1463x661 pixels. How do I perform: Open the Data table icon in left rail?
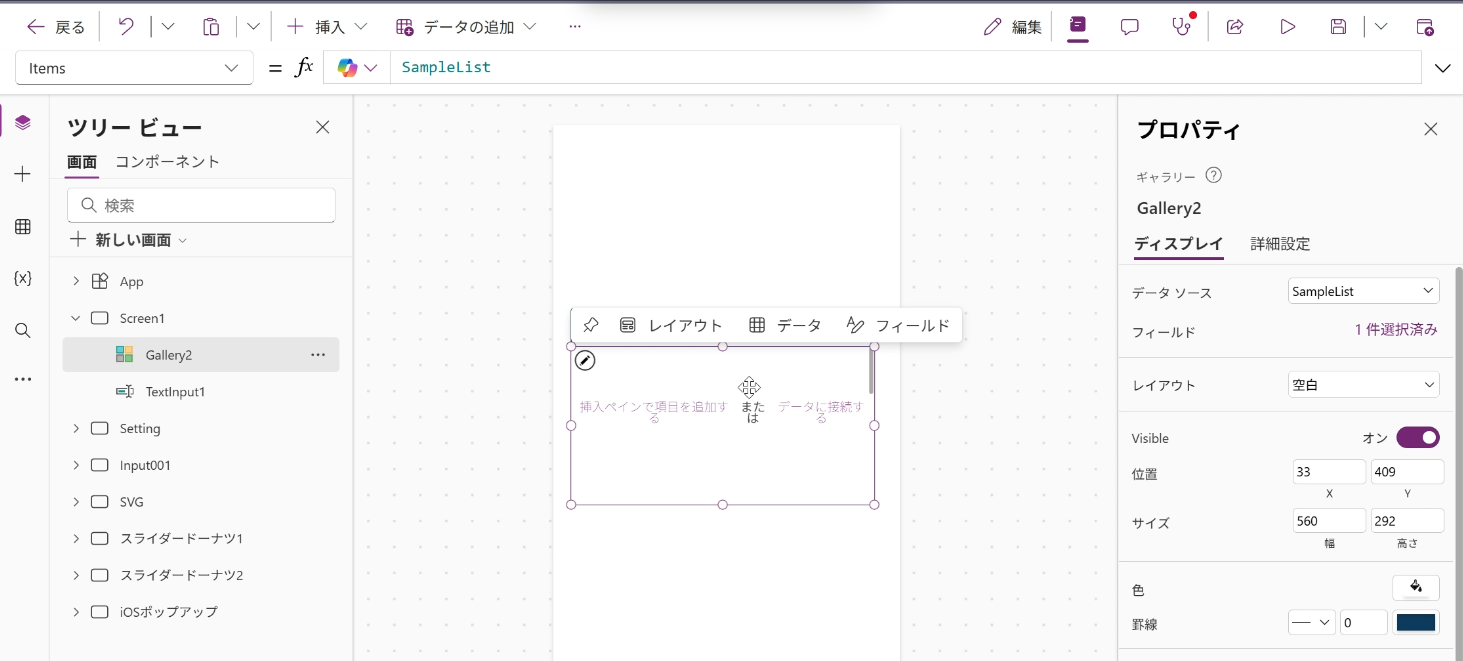23,226
